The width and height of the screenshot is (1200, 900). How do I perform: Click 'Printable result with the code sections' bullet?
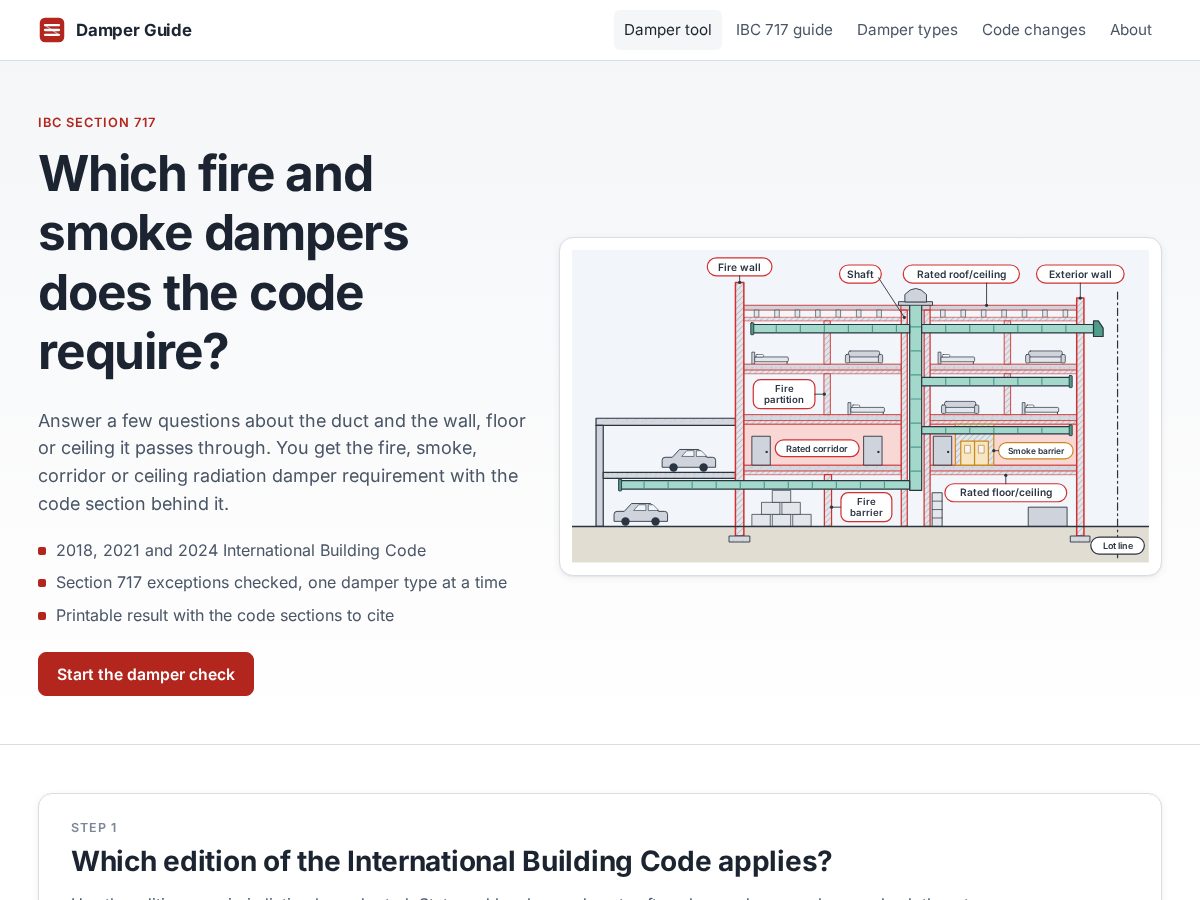[x=225, y=615]
